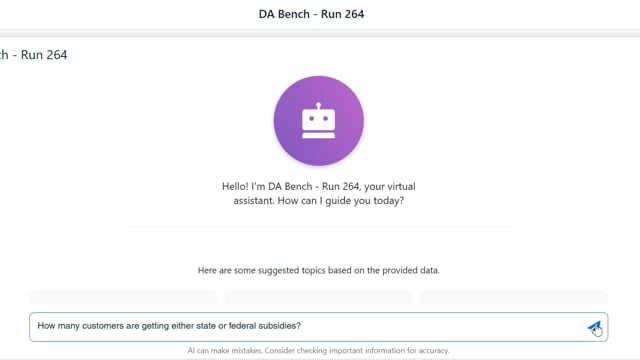This screenshot has height=360, width=640.
Task: Click the white robot face inside avatar
Action: pos(318,121)
